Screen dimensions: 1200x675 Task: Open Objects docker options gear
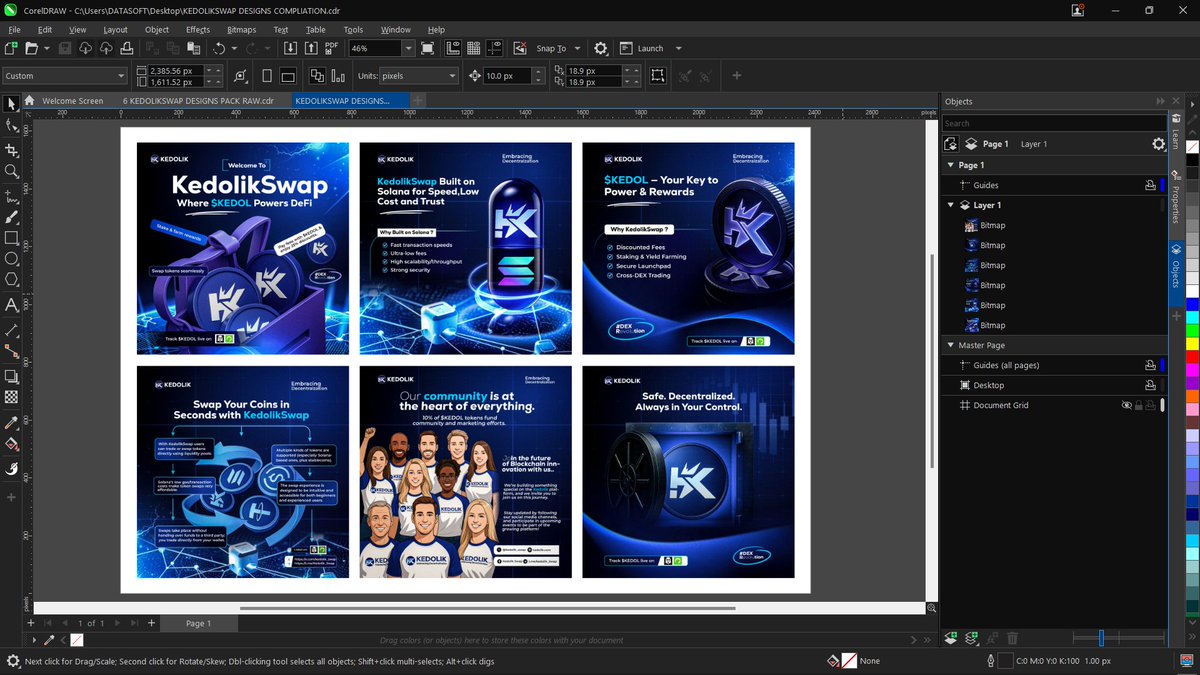tap(1159, 144)
